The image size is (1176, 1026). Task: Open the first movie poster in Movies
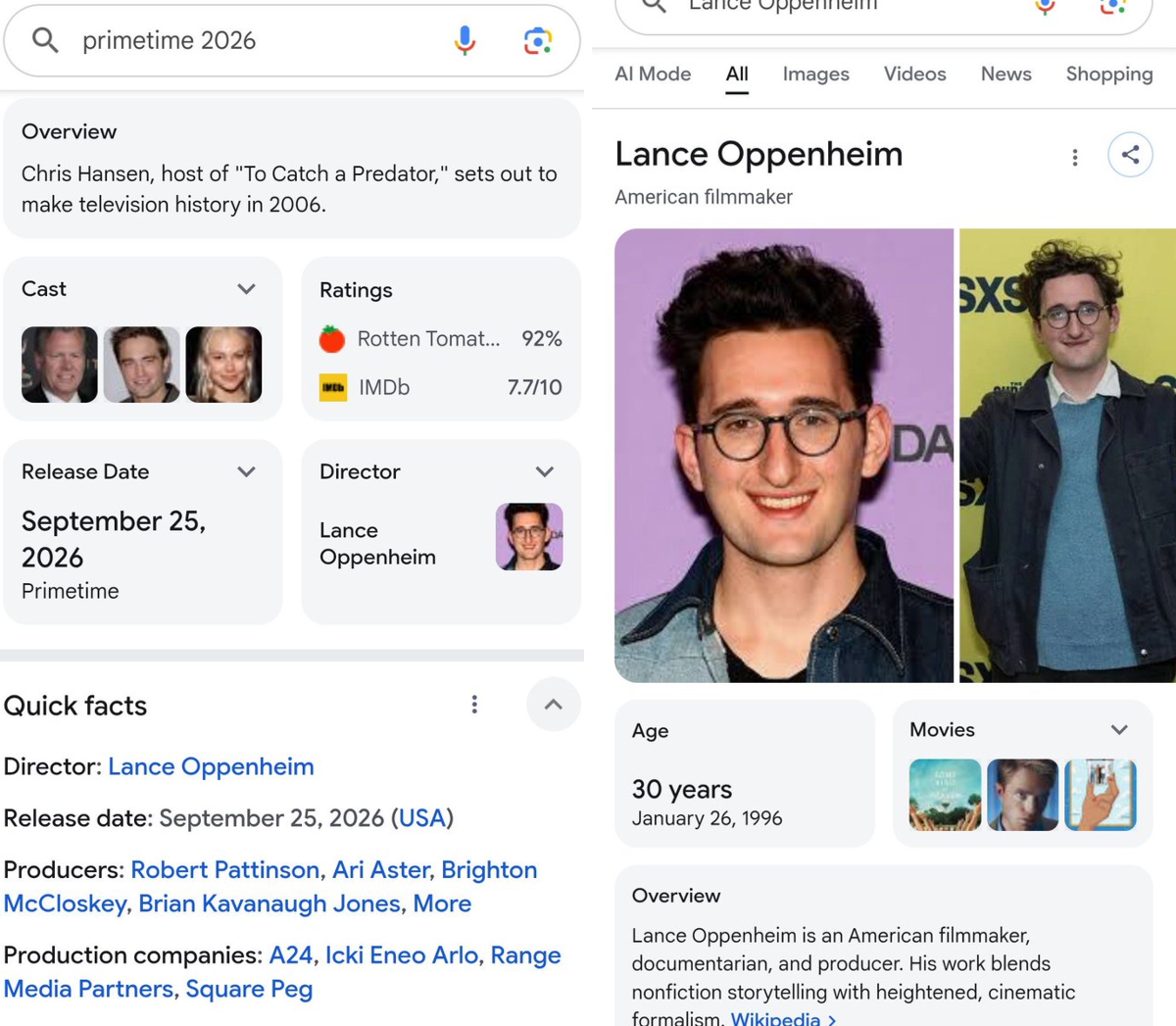[945, 795]
